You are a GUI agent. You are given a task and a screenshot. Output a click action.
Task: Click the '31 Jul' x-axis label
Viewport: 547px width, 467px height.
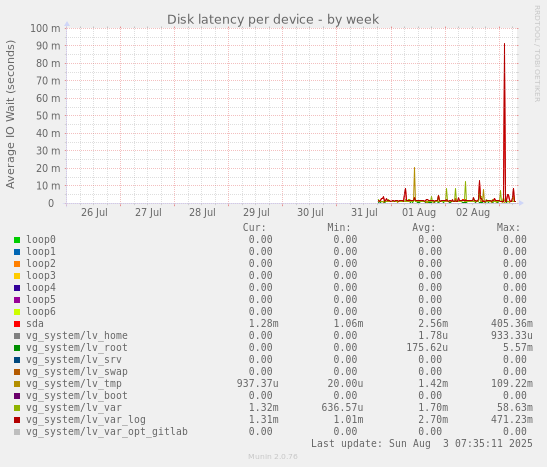tap(365, 212)
